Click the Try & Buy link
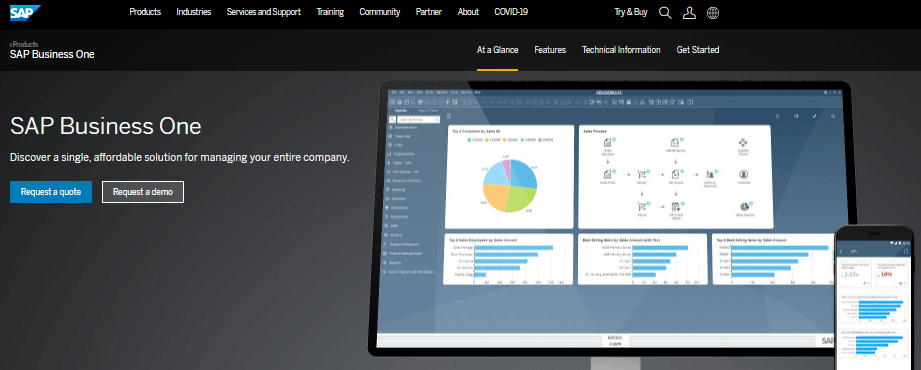The image size is (921, 370). click(631, 12)
